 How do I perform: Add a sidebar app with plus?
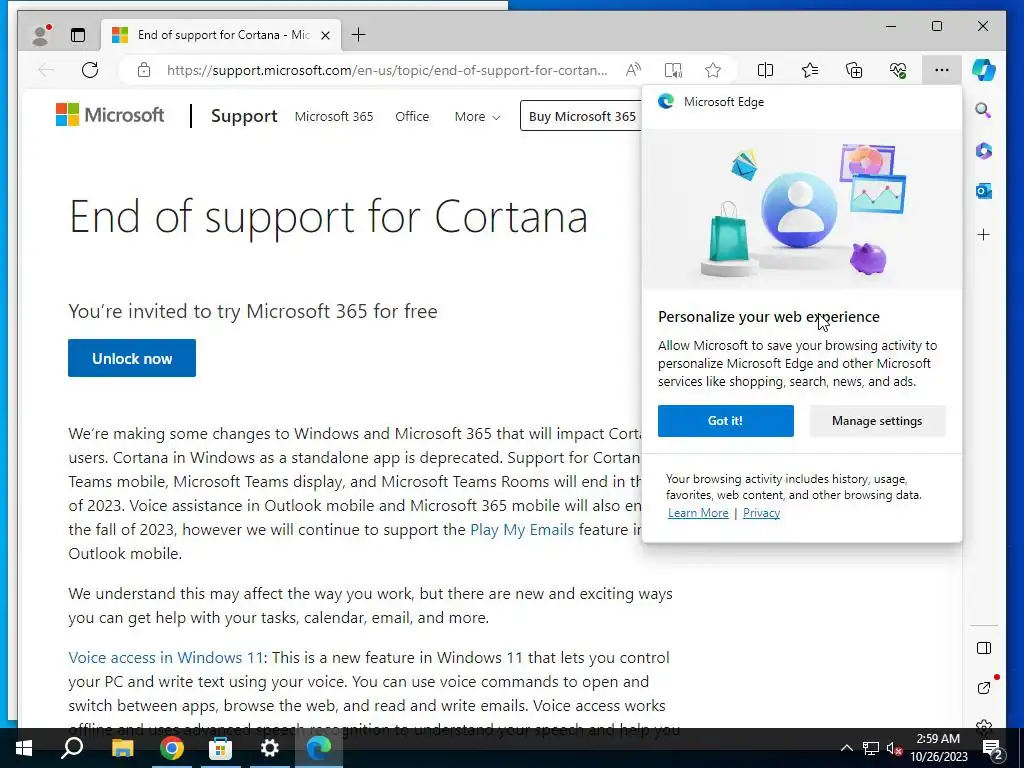(984, 234)
